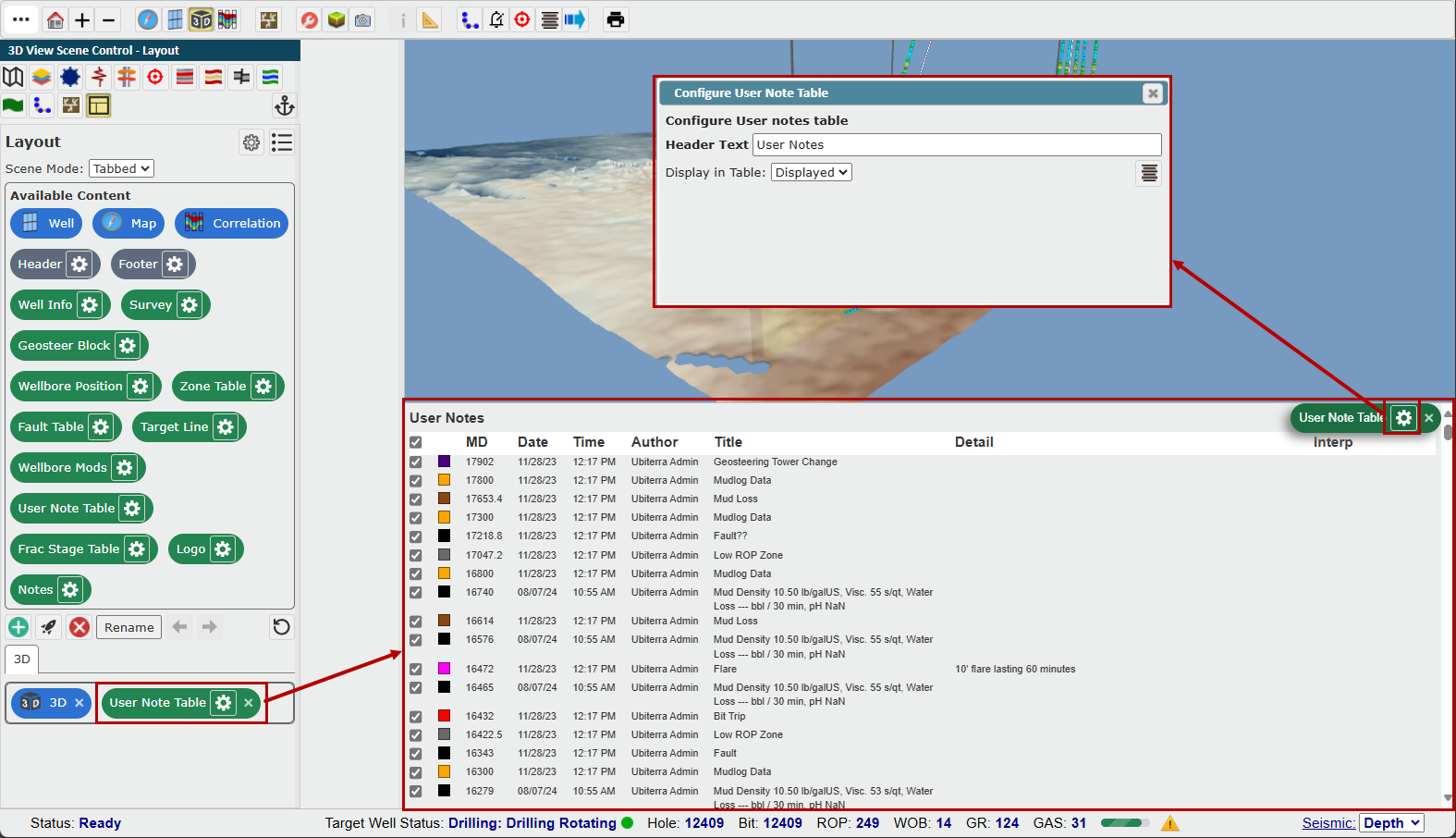The width and height of the screenshot is (1456, 838).
Task: Click the red wrench settings icon
Action: [310, 19]
